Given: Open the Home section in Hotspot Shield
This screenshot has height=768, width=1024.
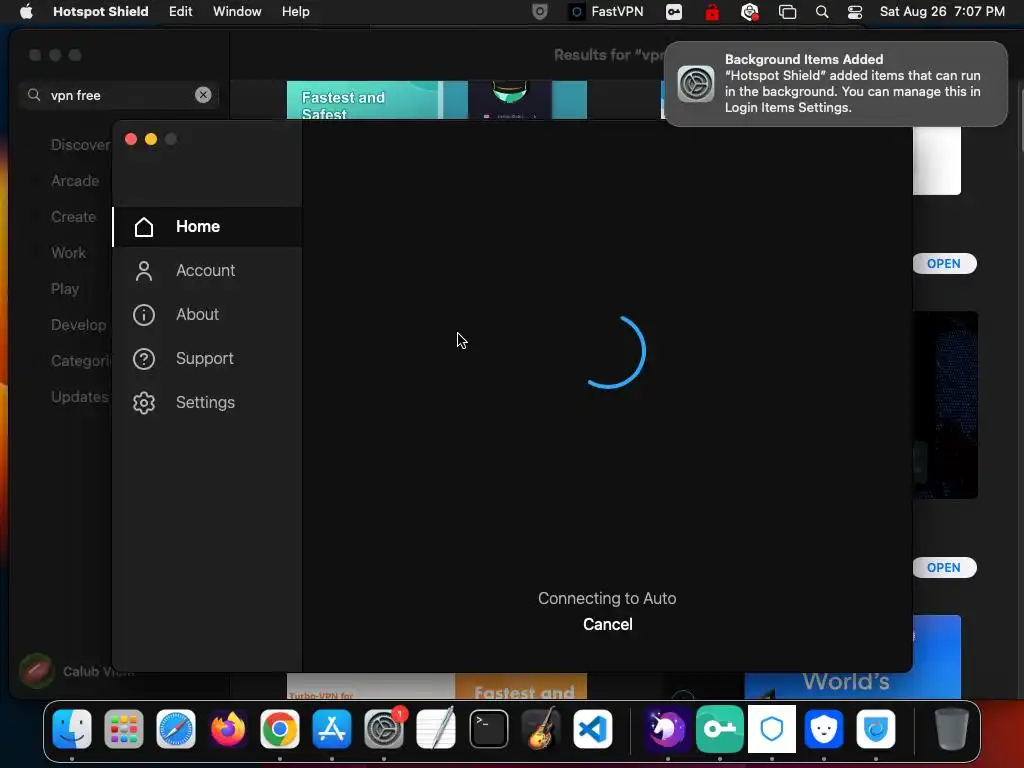Looking at the screenshot, I should tap(208, 227).
